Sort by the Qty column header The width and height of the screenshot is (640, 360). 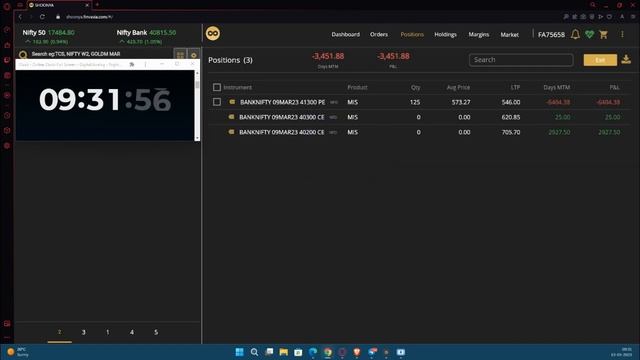tap(416, 87)
